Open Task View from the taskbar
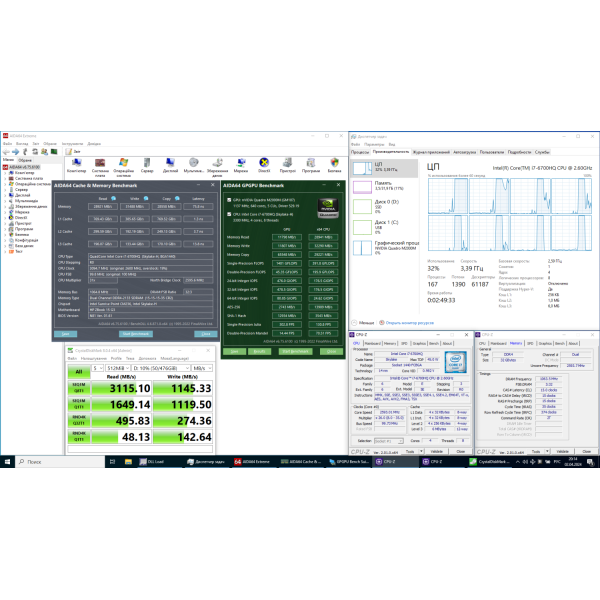The image size is (600, 600). 112,462
